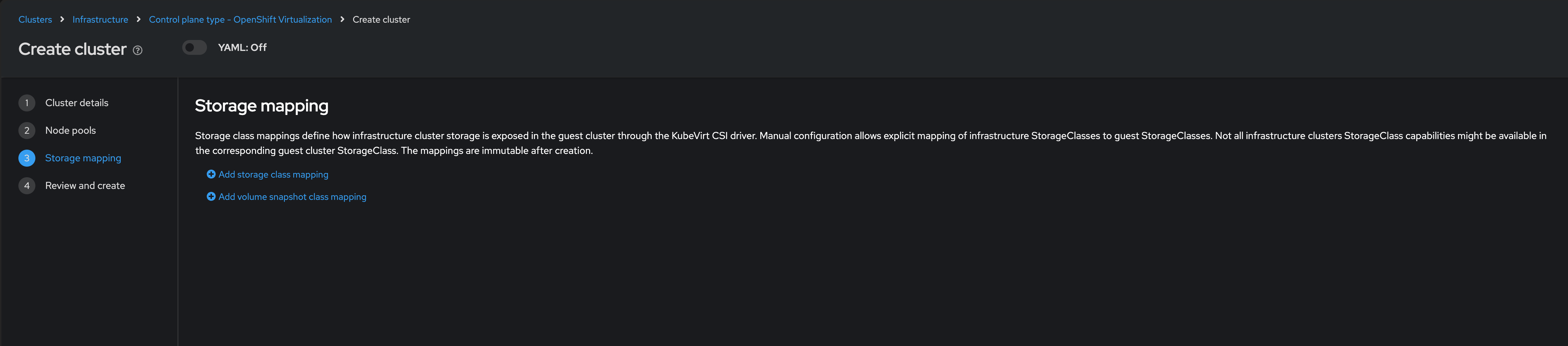The image size is (1568, 346).
Task: Click the step 1 number circle
Action: pos(27,103)
